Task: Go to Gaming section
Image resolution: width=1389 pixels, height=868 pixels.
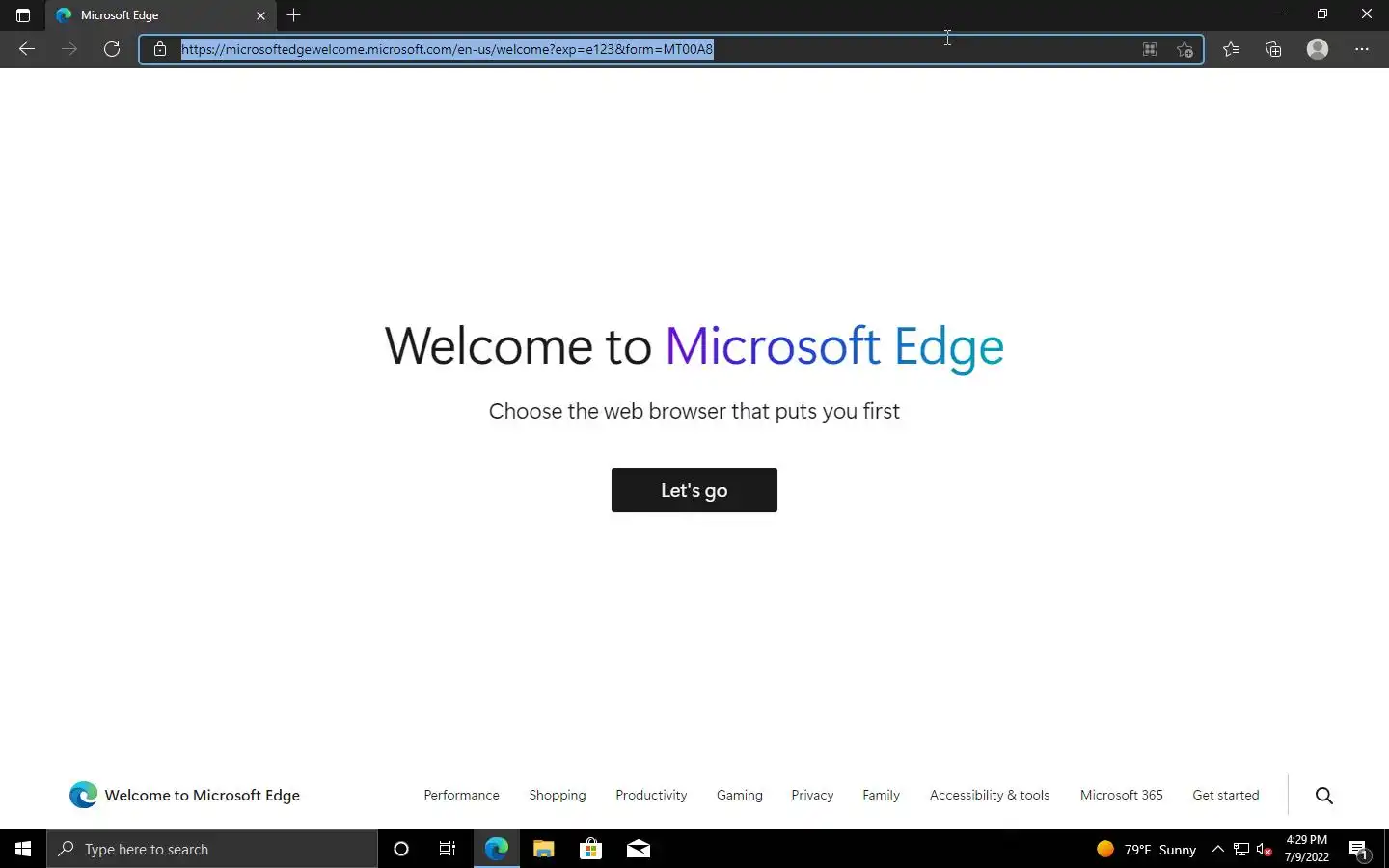Action: [x=740, y=795]
